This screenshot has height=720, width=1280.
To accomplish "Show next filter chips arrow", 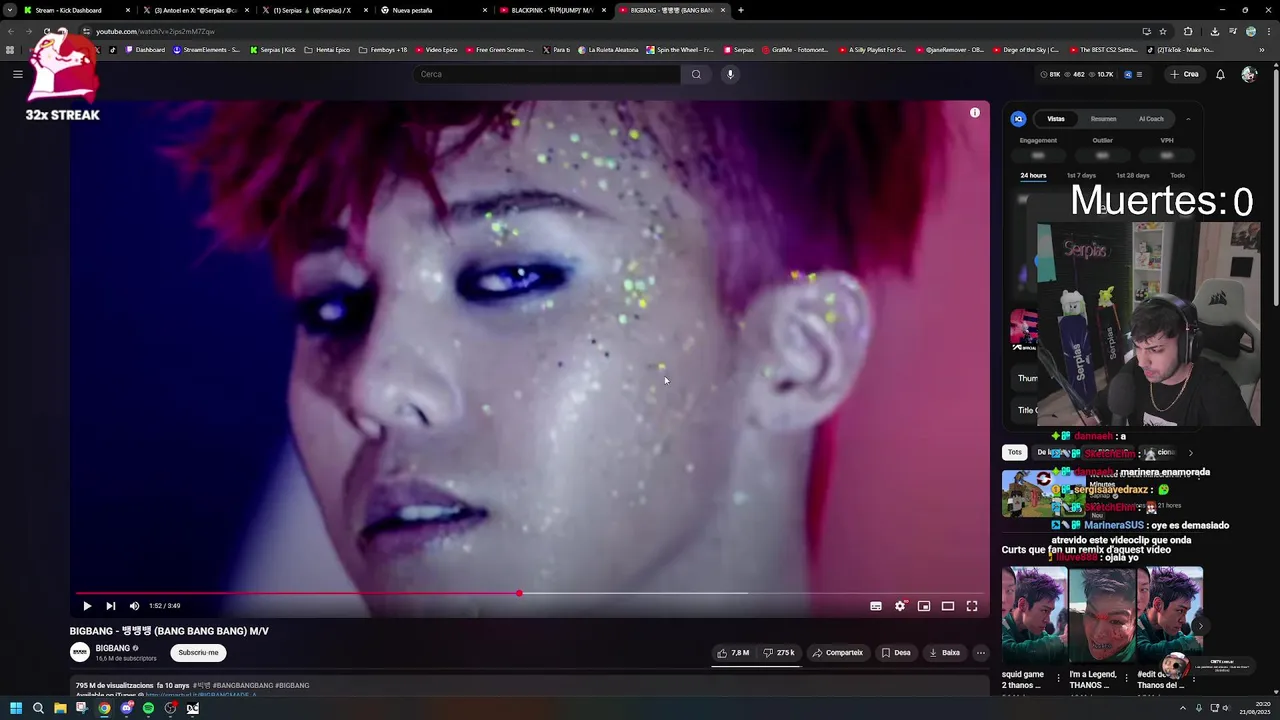I will coord(1190,452).
